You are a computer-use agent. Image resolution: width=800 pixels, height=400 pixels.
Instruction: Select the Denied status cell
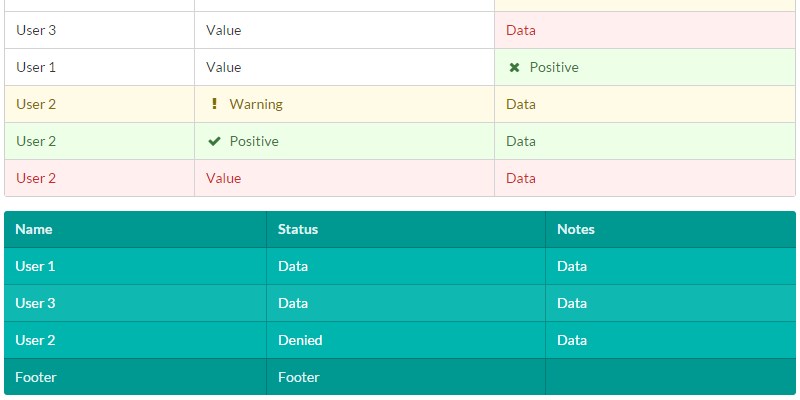coord(300,340)
